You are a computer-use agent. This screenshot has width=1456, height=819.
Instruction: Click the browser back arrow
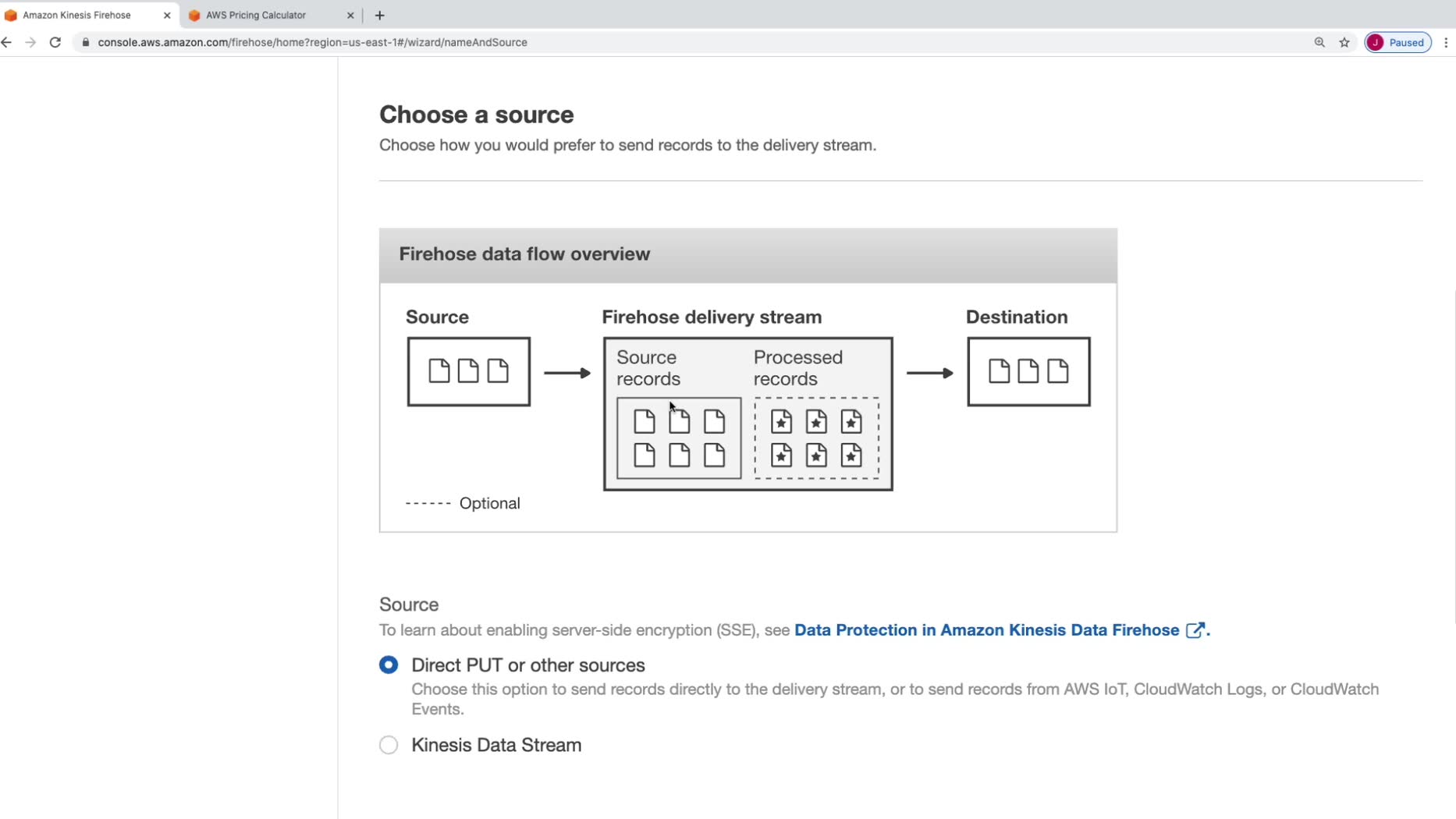(x=7, y=42)
